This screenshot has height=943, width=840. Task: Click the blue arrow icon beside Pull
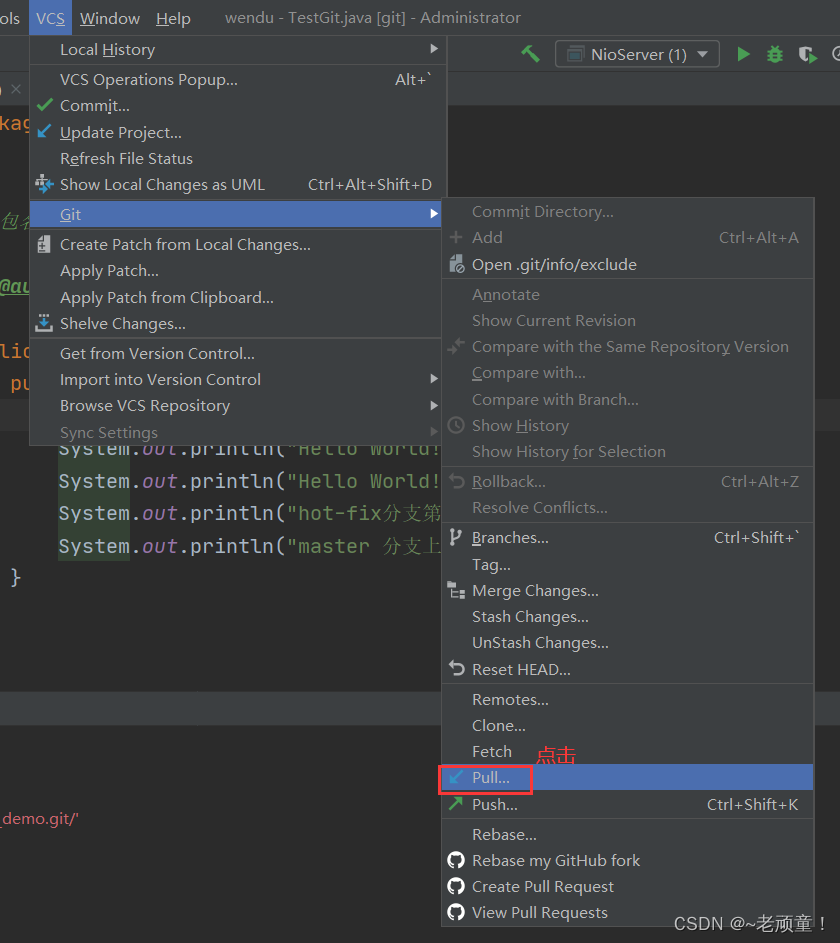tap(456, 777)
